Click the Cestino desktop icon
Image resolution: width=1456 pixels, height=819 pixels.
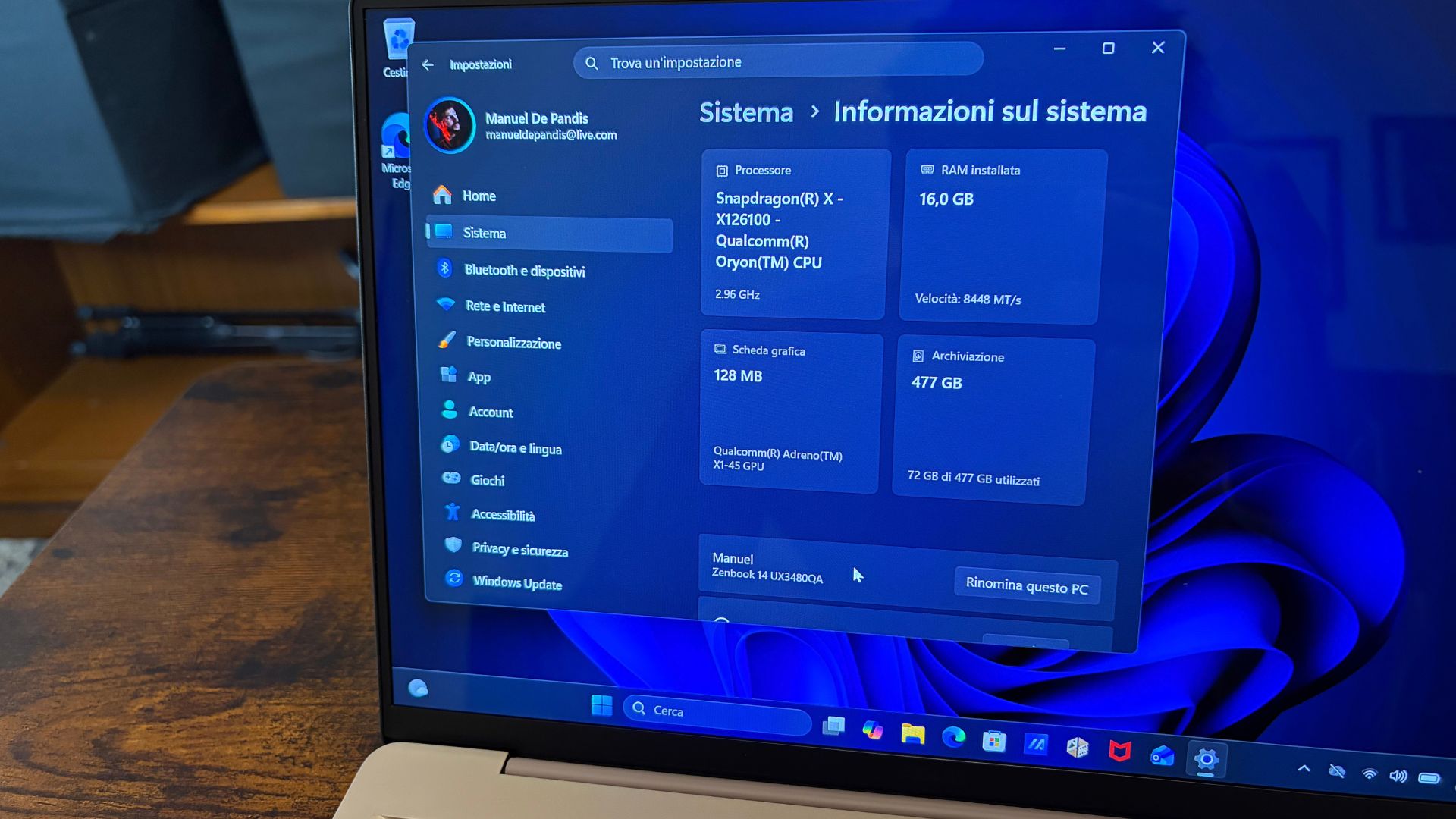point(397,48)
